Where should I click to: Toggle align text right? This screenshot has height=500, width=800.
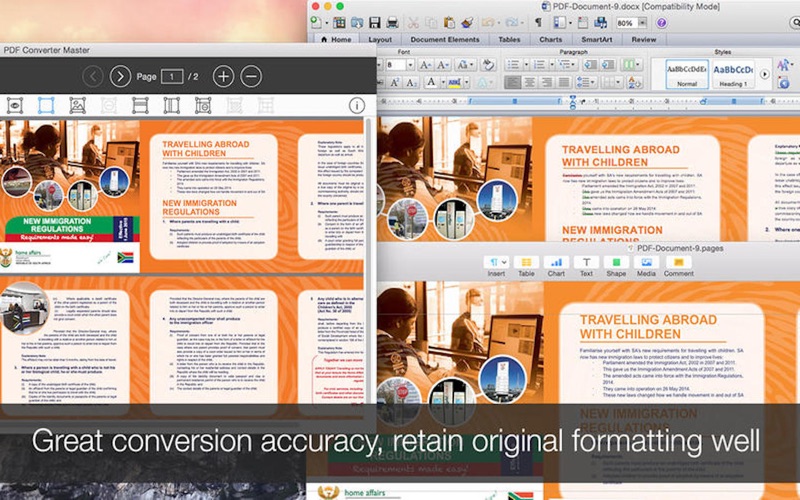[546, 82]
